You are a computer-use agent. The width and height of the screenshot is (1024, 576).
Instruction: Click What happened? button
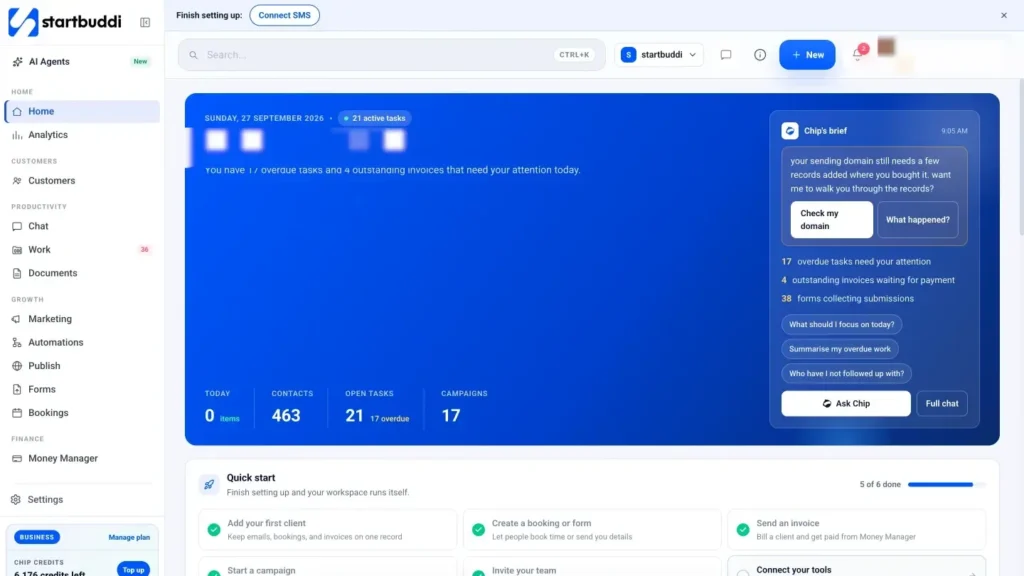918,219
